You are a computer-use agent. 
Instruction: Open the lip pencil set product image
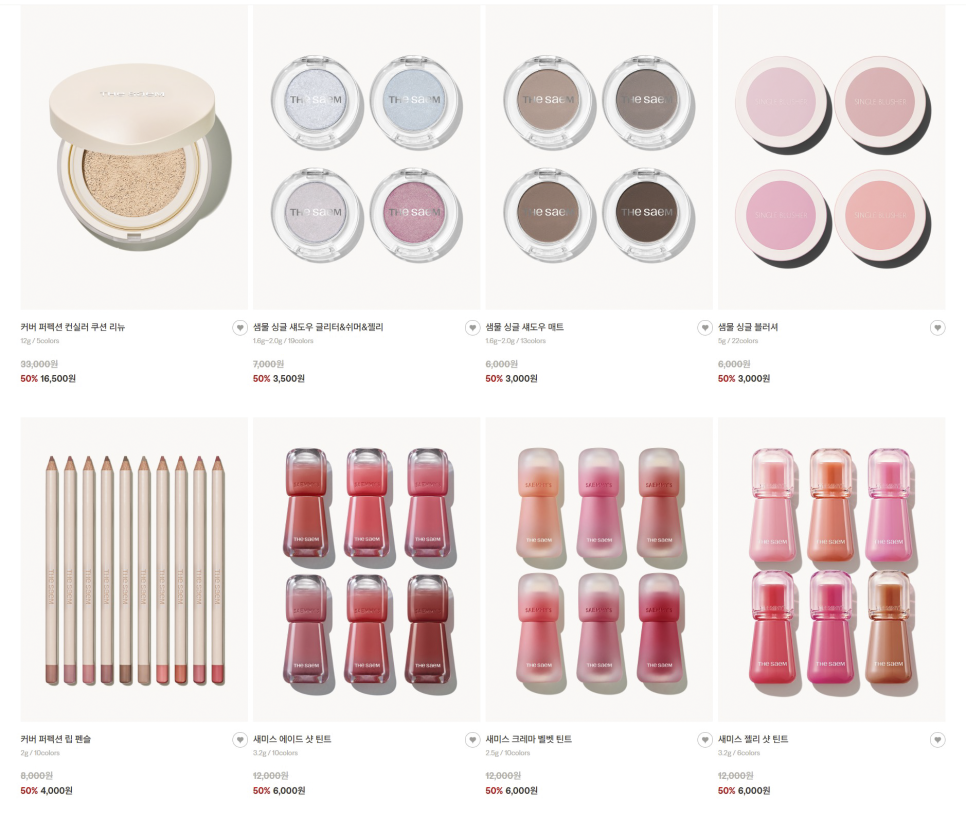(x=134, y=569)
